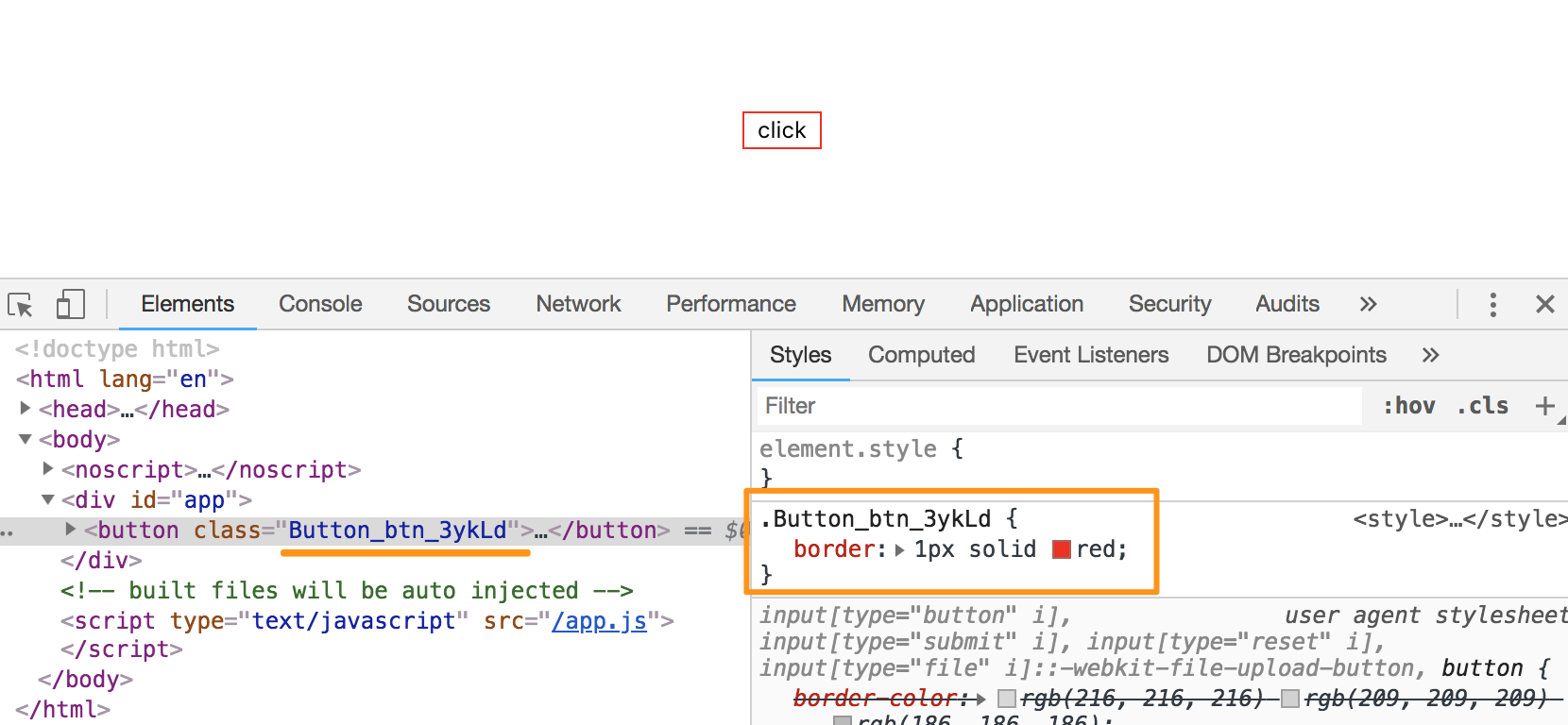This screenshot has height=725, width=1568.
Task: Activate the inspect element picker icon
Action: point(20,305)
